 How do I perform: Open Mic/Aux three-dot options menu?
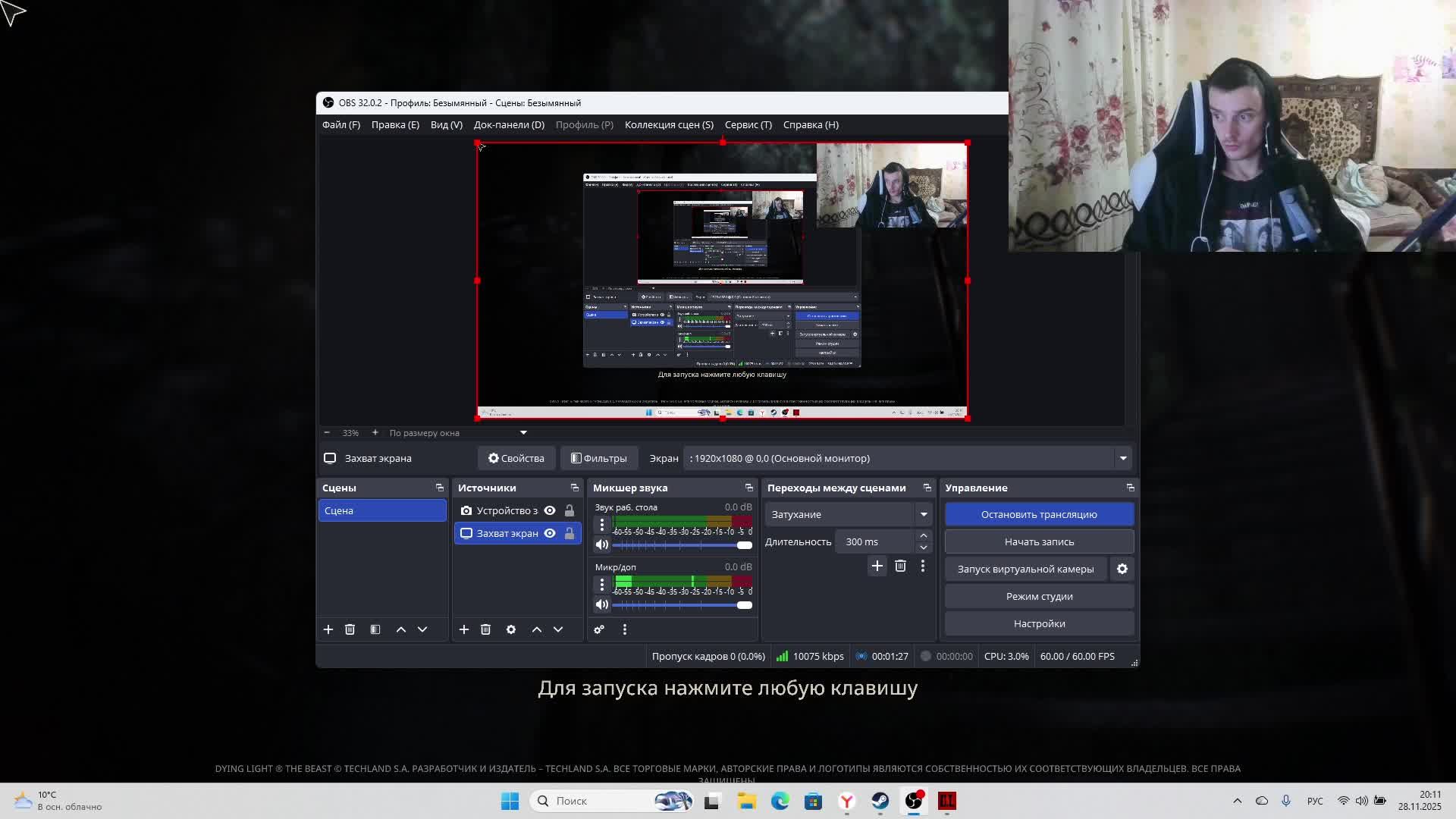point(602,585)
